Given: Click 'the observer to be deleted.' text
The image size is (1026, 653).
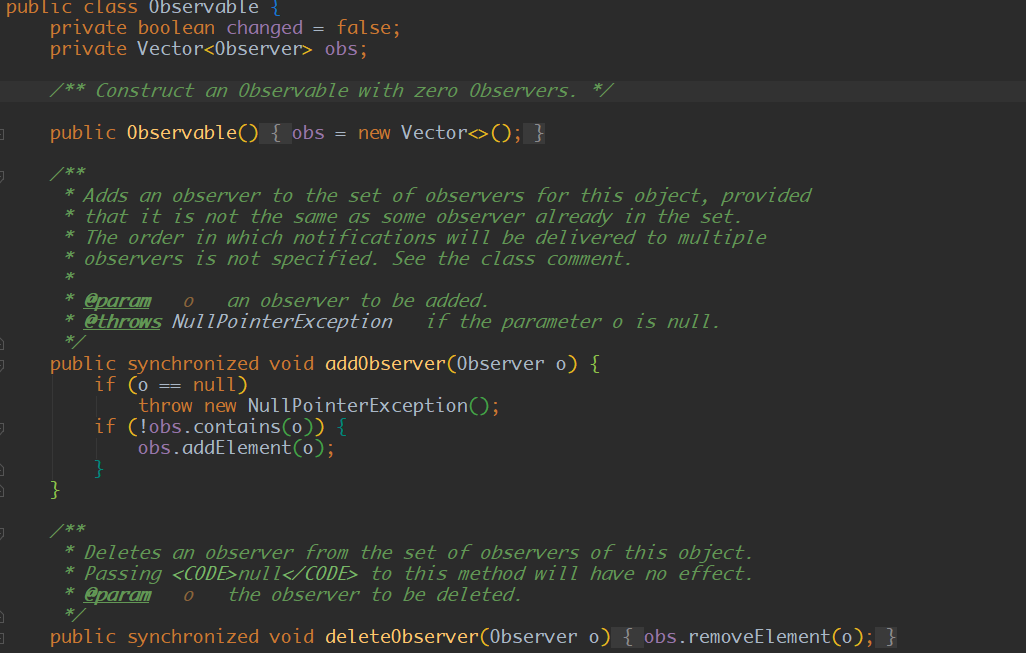Looking at the screenshot, I should pyautogui.click(x=374, y=595).
